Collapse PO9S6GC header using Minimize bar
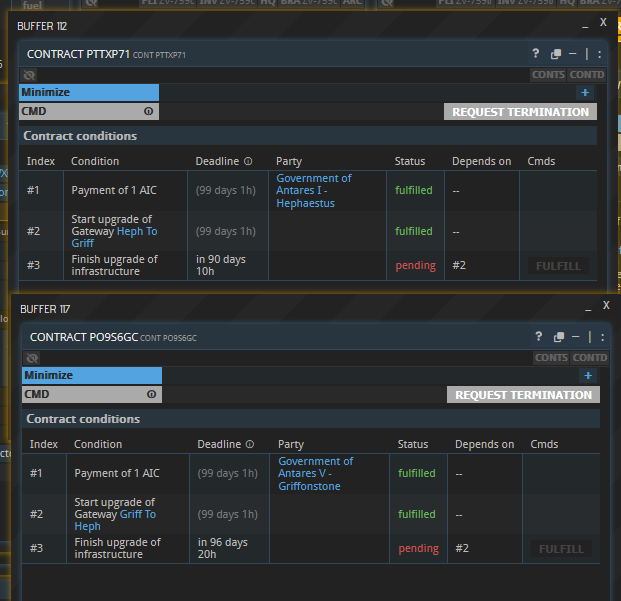 point(92,375)
